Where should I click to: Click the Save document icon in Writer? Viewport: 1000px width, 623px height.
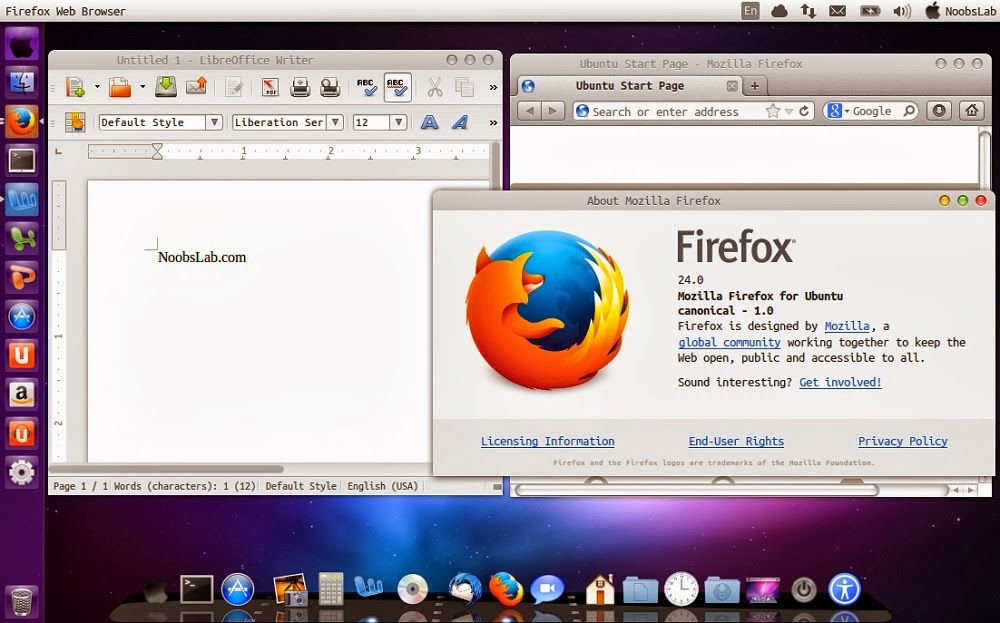[166, 87]
